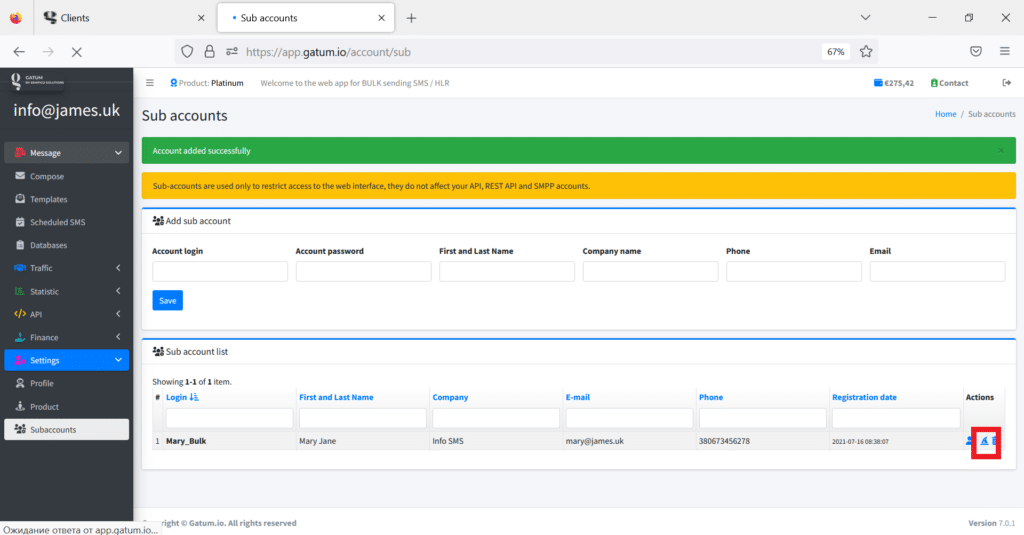Click the Statistic chart icon
The width and height of the screenshot is (1024, 535).
tap(20, 291)
